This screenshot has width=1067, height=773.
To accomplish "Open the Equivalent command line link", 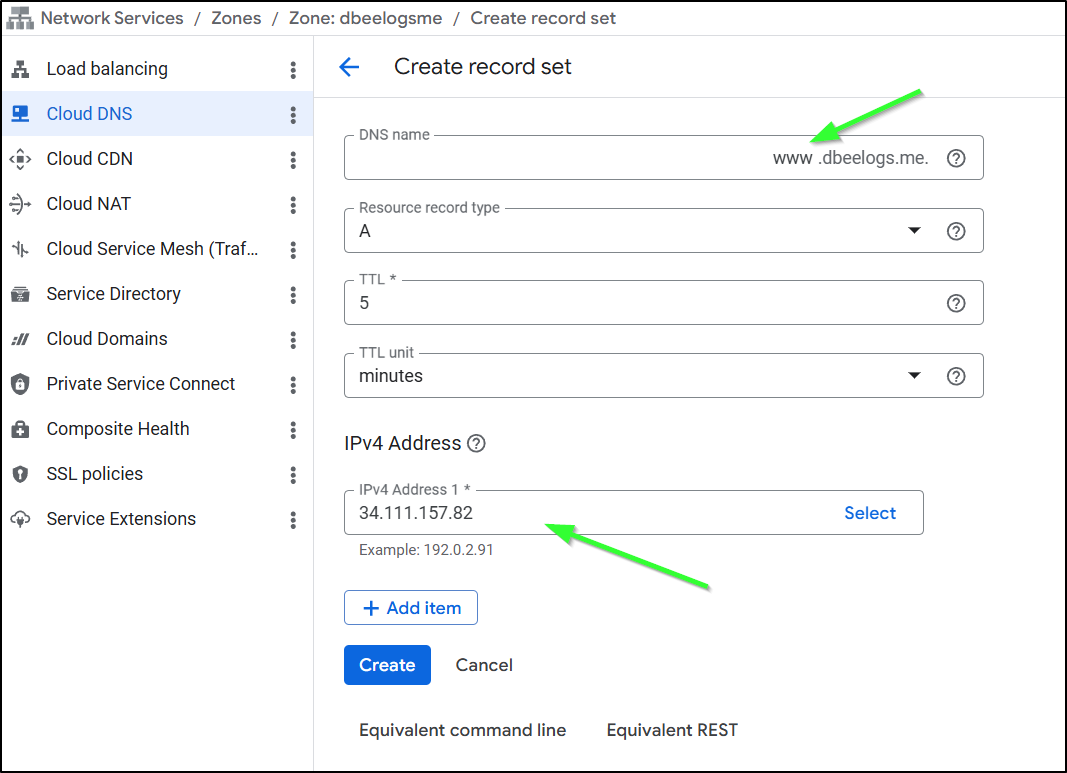I will pos(462,730).
